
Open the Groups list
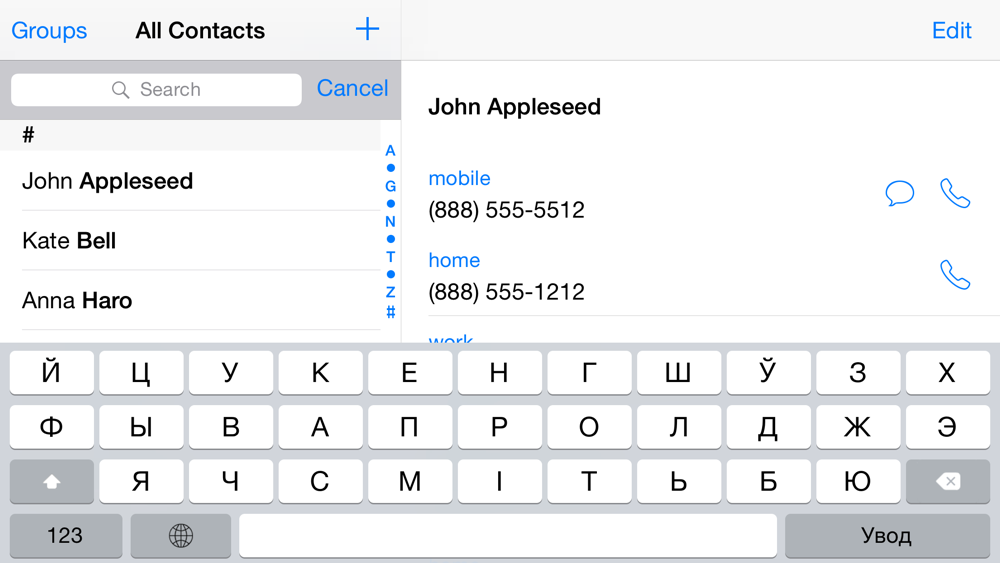tap(49, 31)
